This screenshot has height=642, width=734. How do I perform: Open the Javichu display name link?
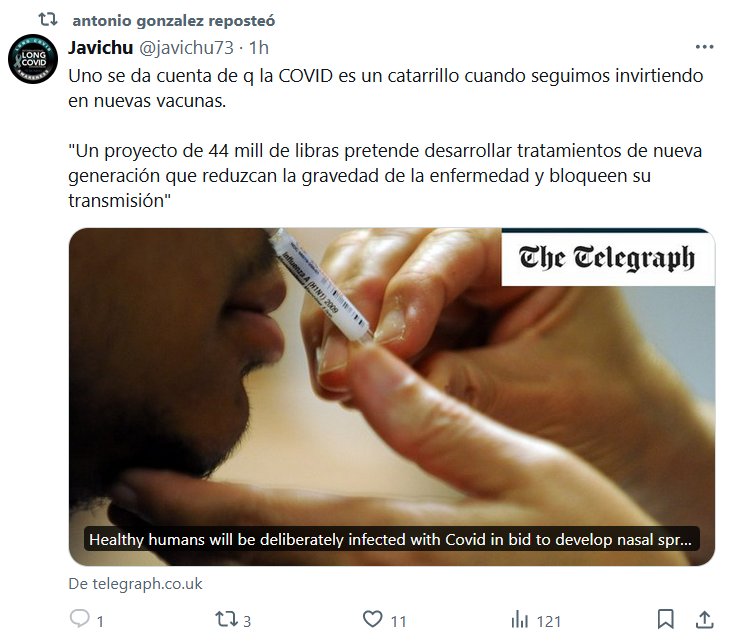click(x=101, y=47)
